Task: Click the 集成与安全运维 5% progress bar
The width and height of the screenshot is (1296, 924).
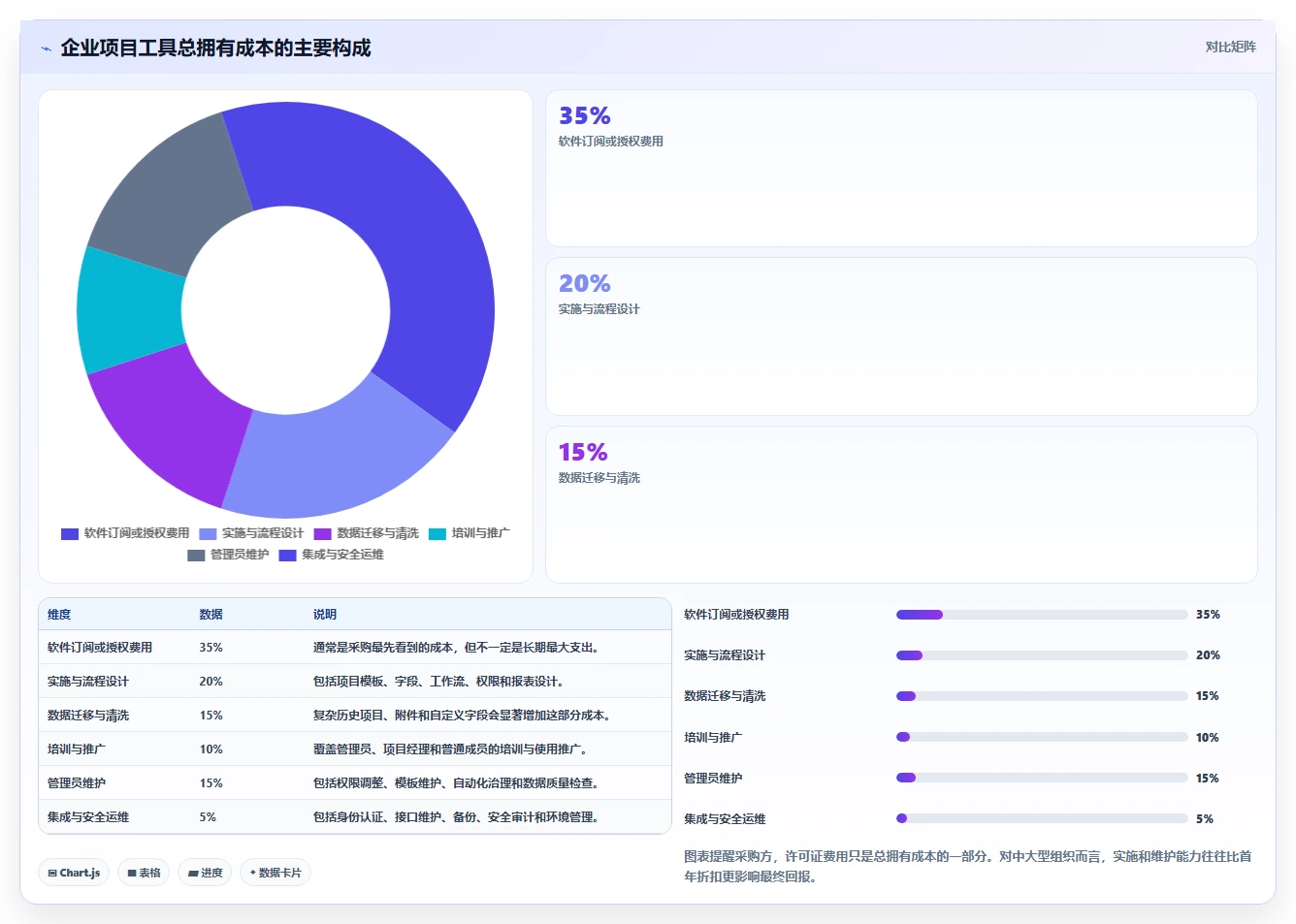Action: 1042,818
